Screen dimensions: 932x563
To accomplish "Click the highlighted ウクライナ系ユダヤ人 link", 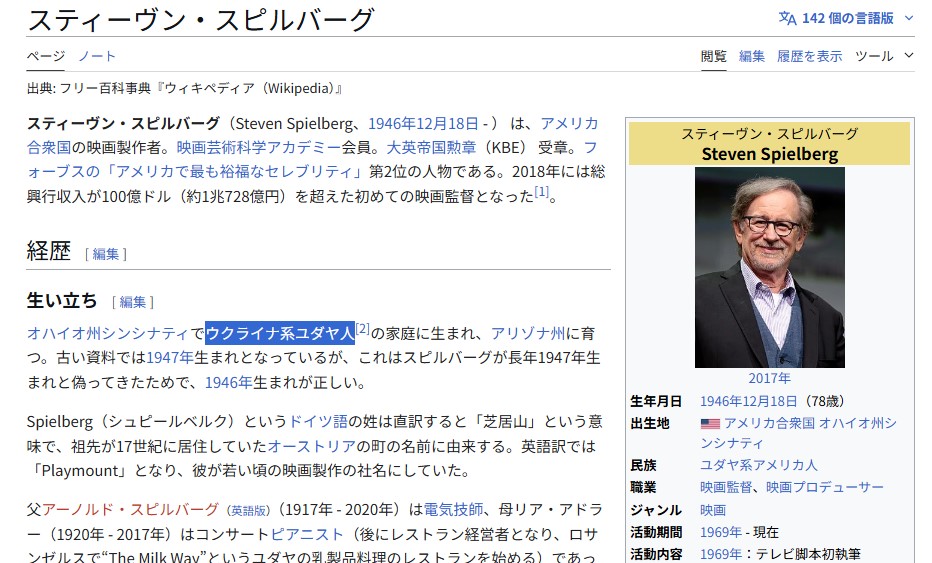I will (x=280, y=333).
